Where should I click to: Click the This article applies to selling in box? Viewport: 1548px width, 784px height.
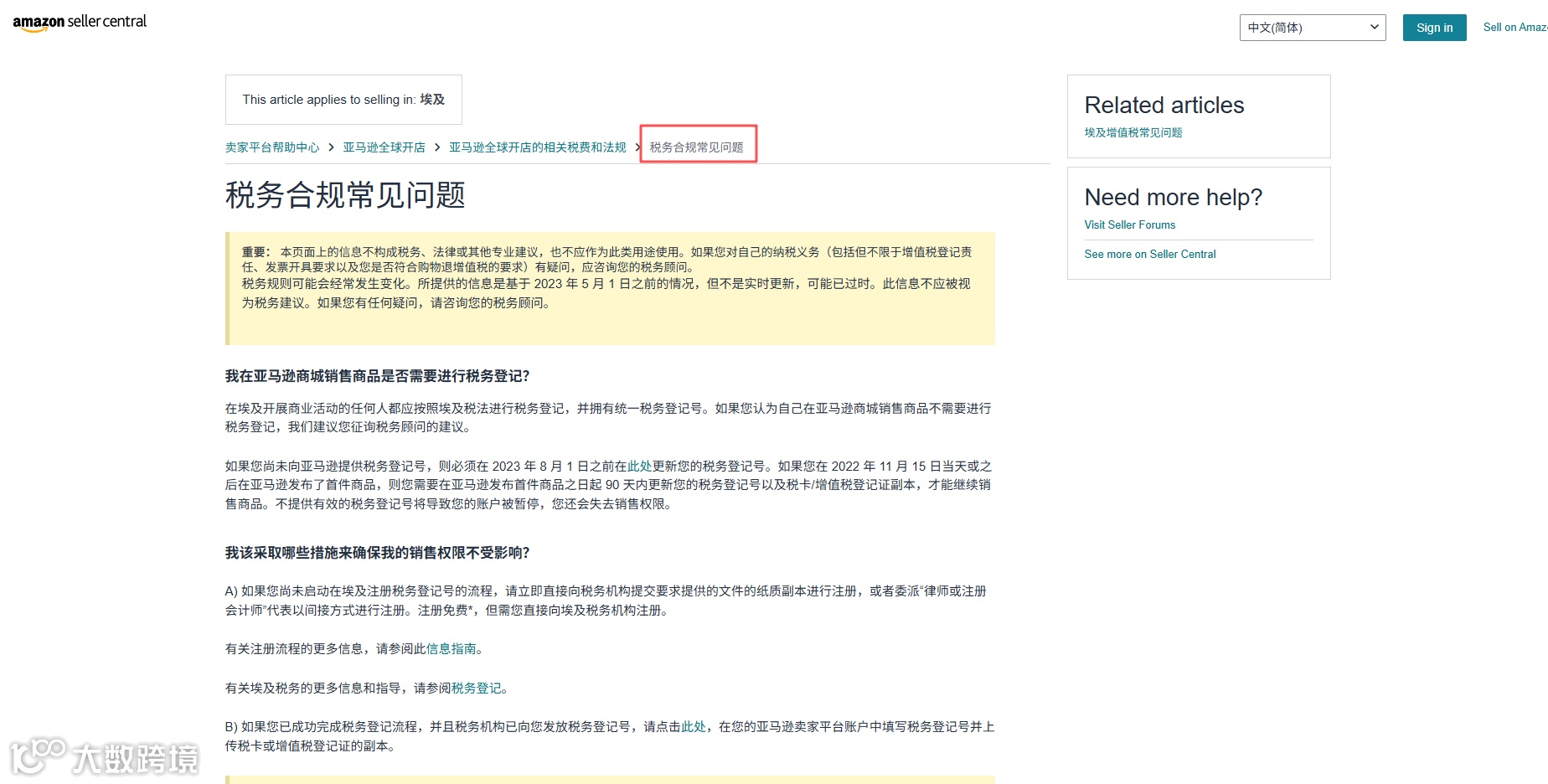click(343, 100)
